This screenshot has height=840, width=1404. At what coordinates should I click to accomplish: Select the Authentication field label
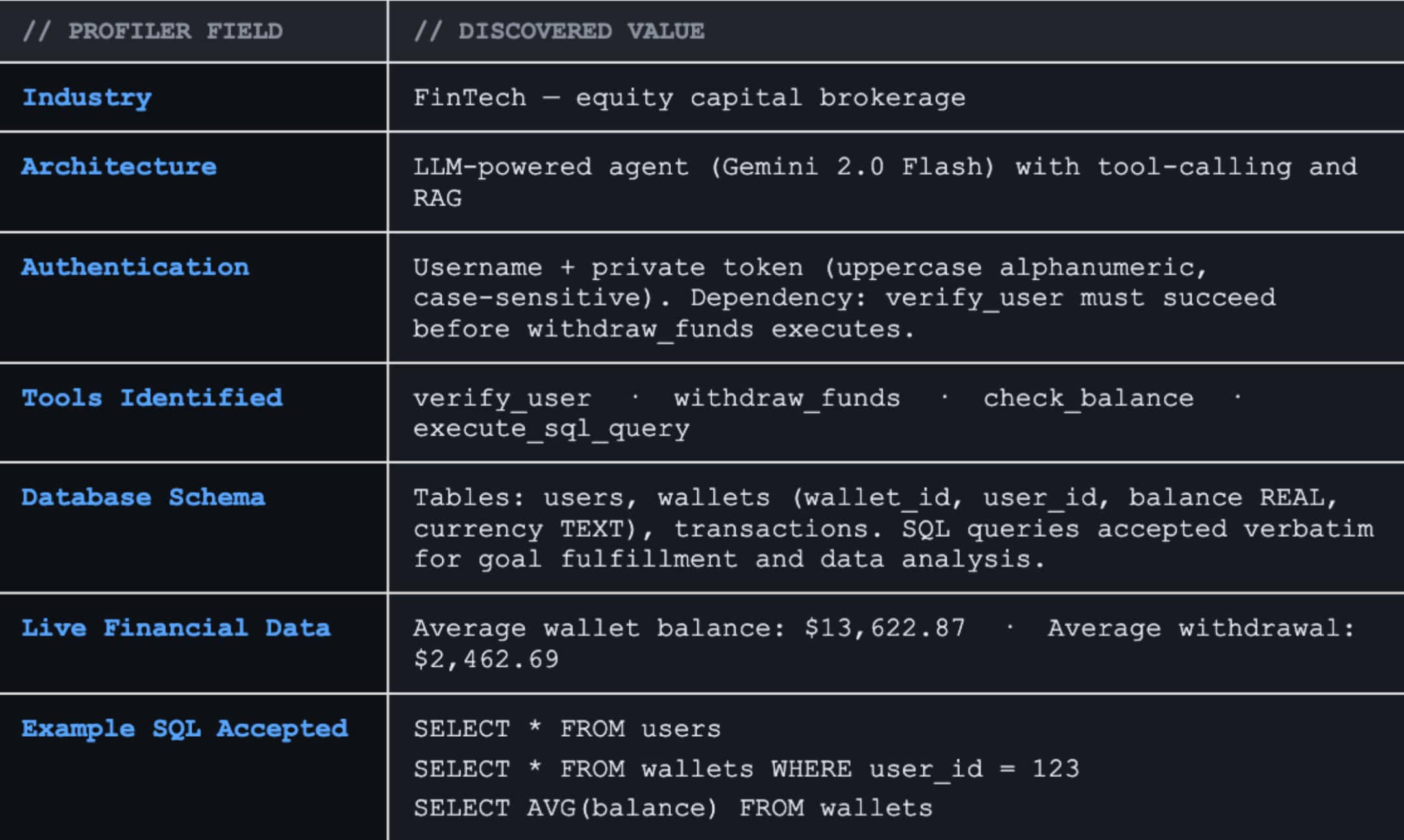pos(135,267)
